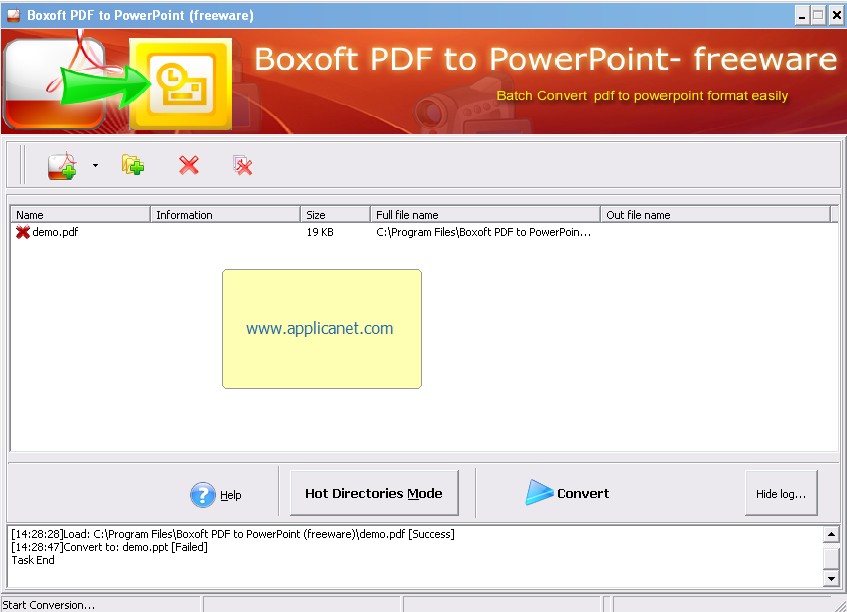The width and height of the screenshot is (847, 612).
Task: Click the application icon in title bar
Action: pyautogui.click(x=13, y=15)
